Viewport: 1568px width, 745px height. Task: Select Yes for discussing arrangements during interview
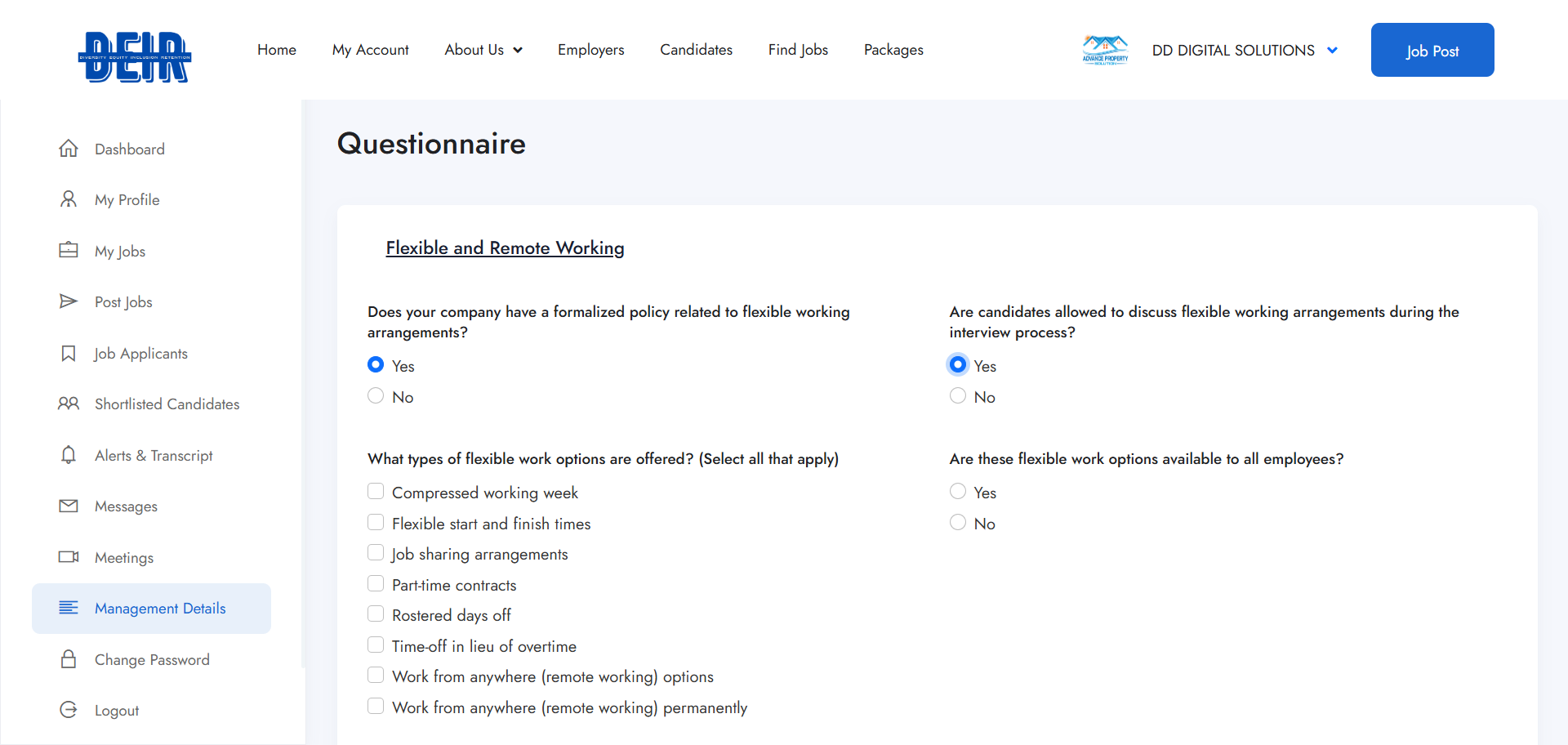coord(958,364)
